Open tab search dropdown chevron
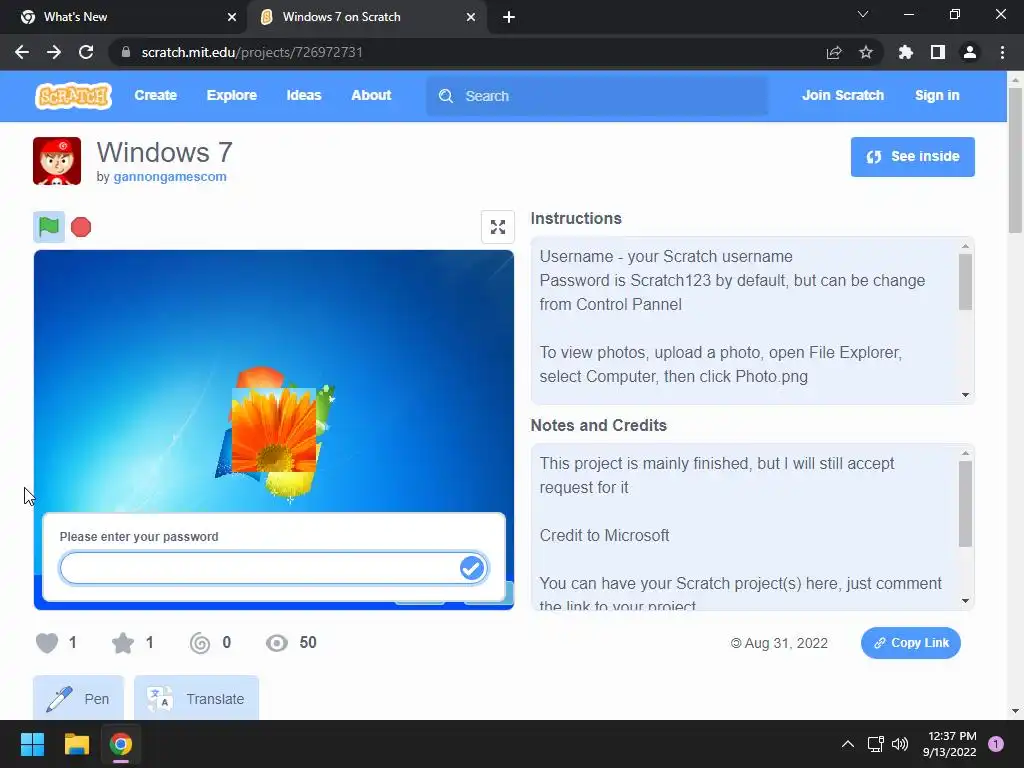 click(x=863, y=14)
